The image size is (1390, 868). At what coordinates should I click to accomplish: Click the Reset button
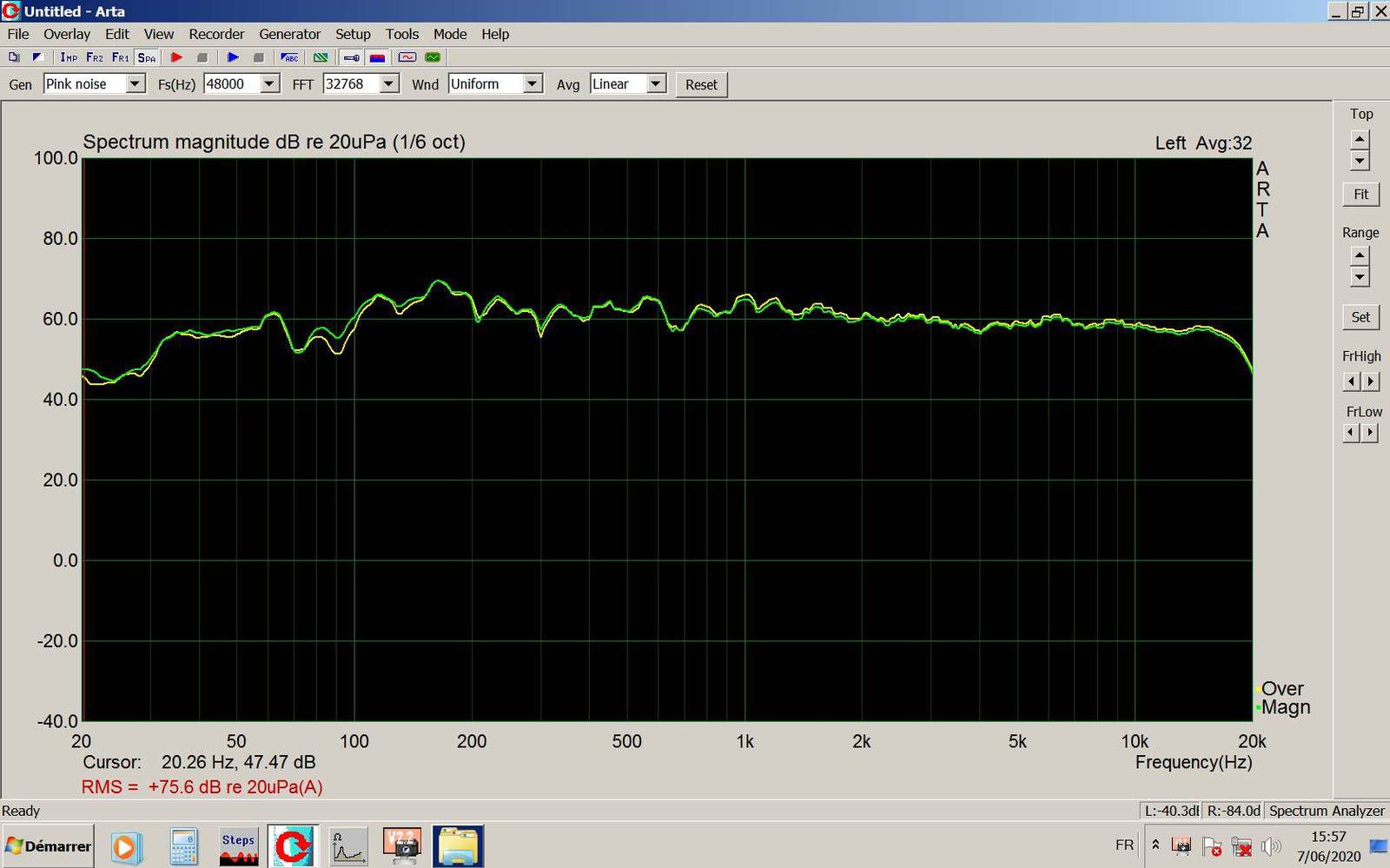[701, 84]
